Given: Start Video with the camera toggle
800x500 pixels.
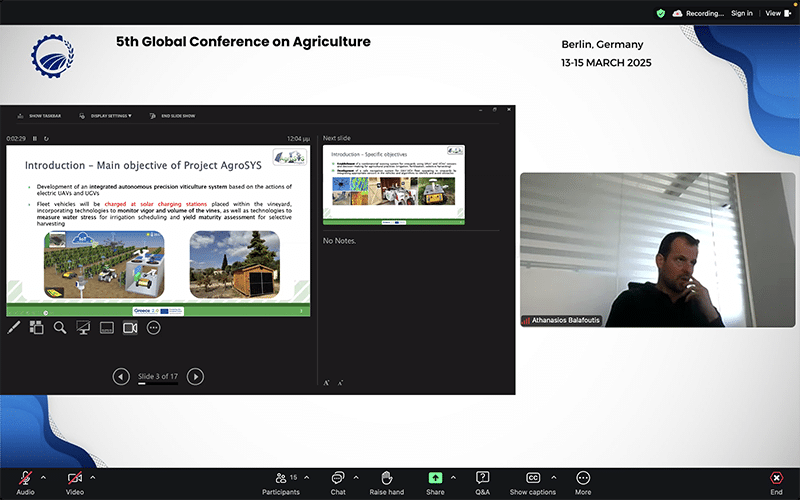Looking at the screenshot, I should click(74, 483).
